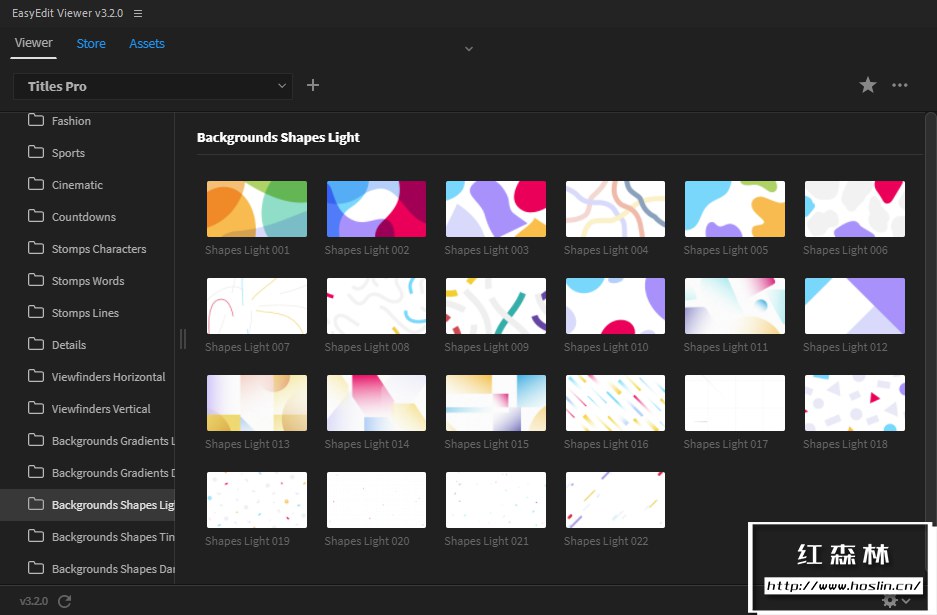The width and height of the screenshot is (937, 615).
Task: Select the Shapes Light 008 thumbnail
Action: coord(376,306)
